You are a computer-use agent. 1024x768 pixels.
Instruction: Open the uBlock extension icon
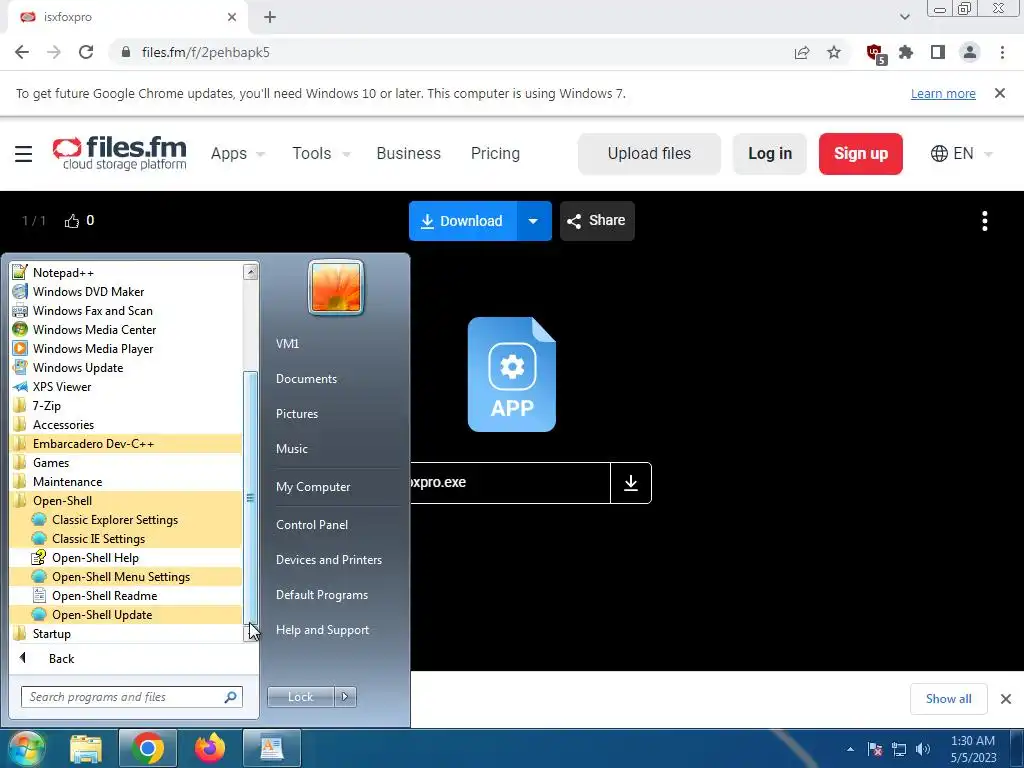[875, 53]
